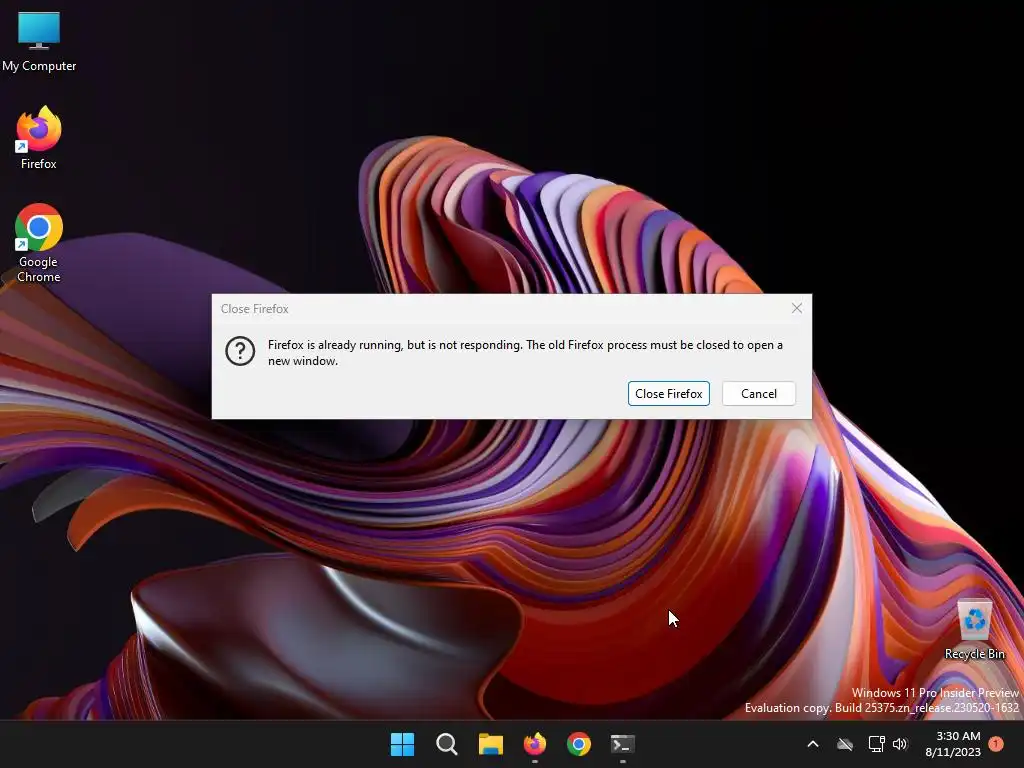1024x768 pixels.
Task: Click the 'Firefox is already running' message text
Action: click(x=525, y=353)
